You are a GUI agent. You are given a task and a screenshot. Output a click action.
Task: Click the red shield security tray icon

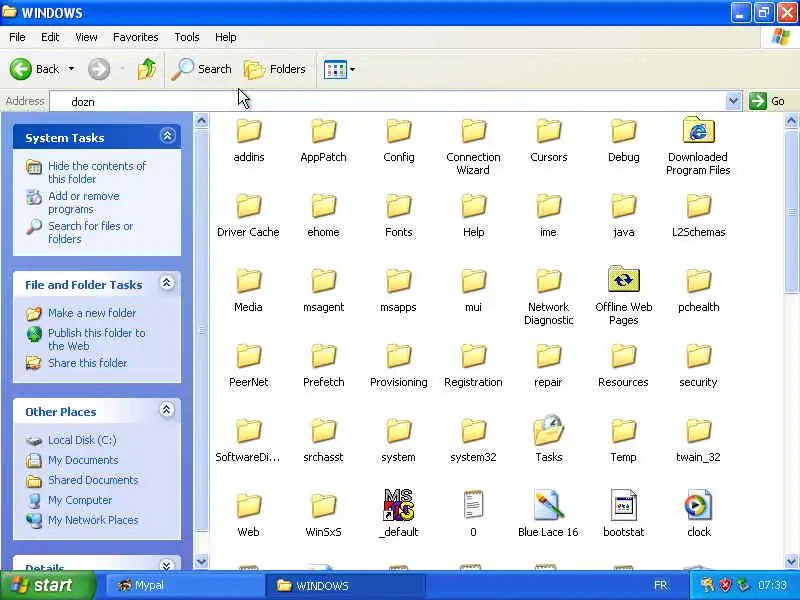click(724, 585)
